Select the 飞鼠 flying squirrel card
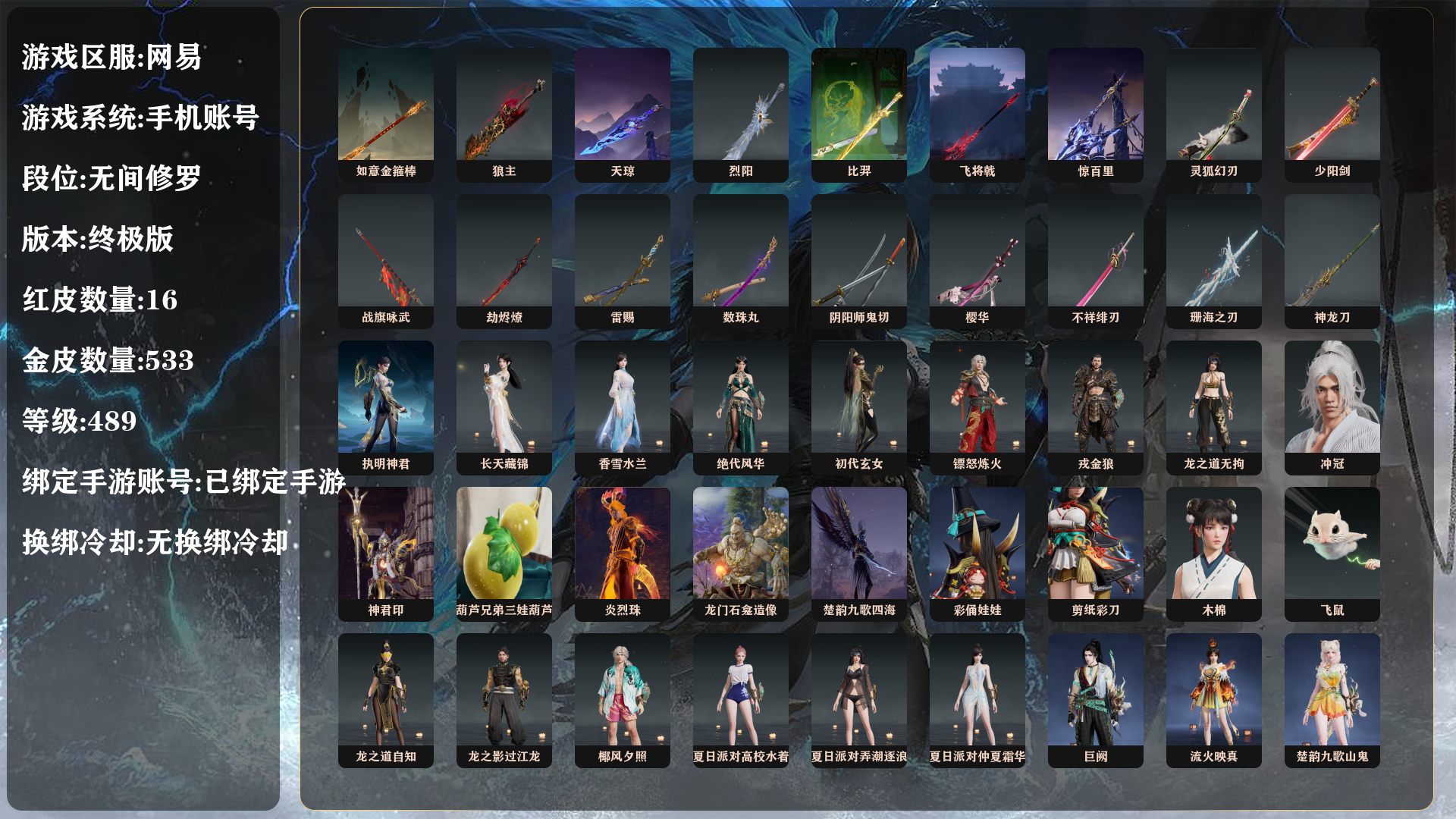The image size is (1456, 819). pos(1332,554)
